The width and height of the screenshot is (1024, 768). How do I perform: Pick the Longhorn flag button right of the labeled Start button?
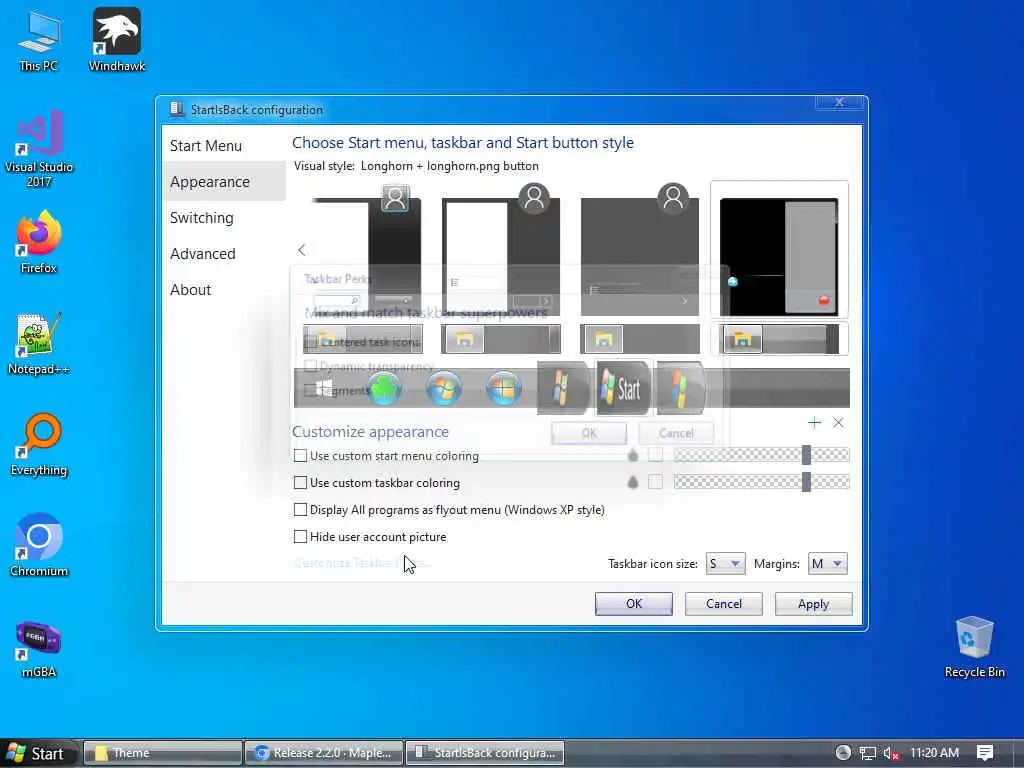tap(680, 389)
